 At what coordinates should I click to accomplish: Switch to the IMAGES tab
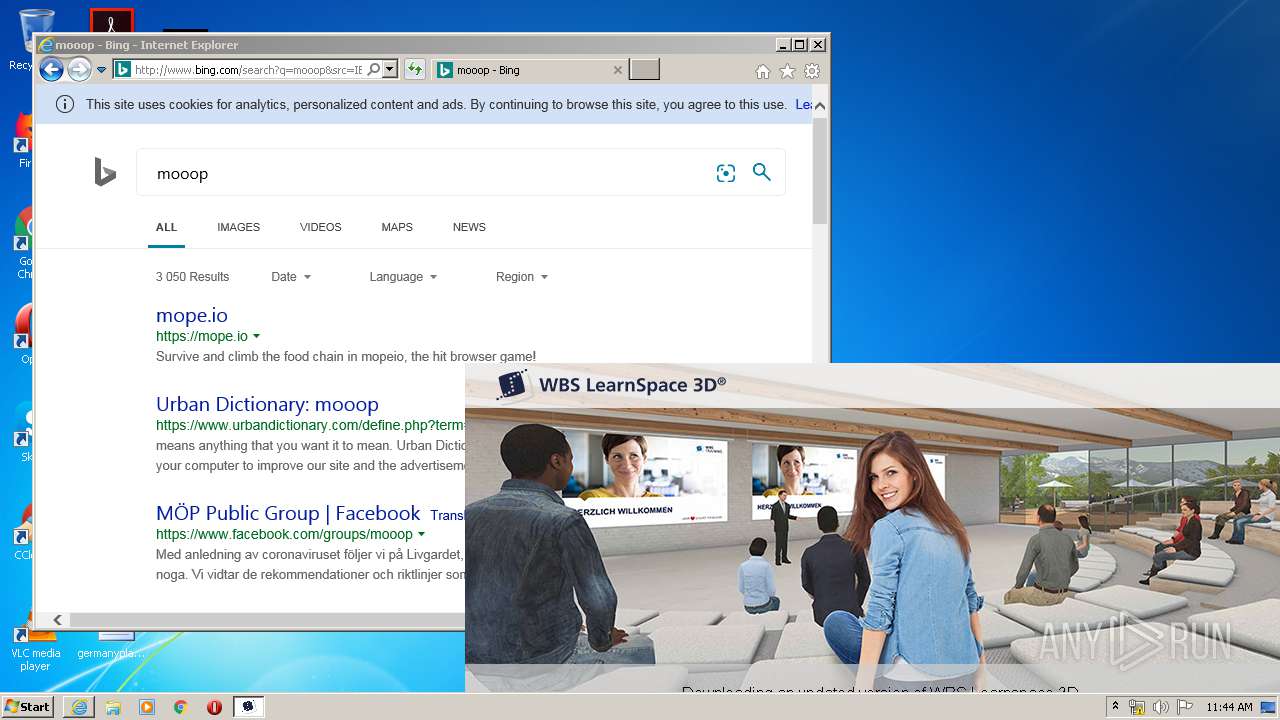click(x=238, y=227)
